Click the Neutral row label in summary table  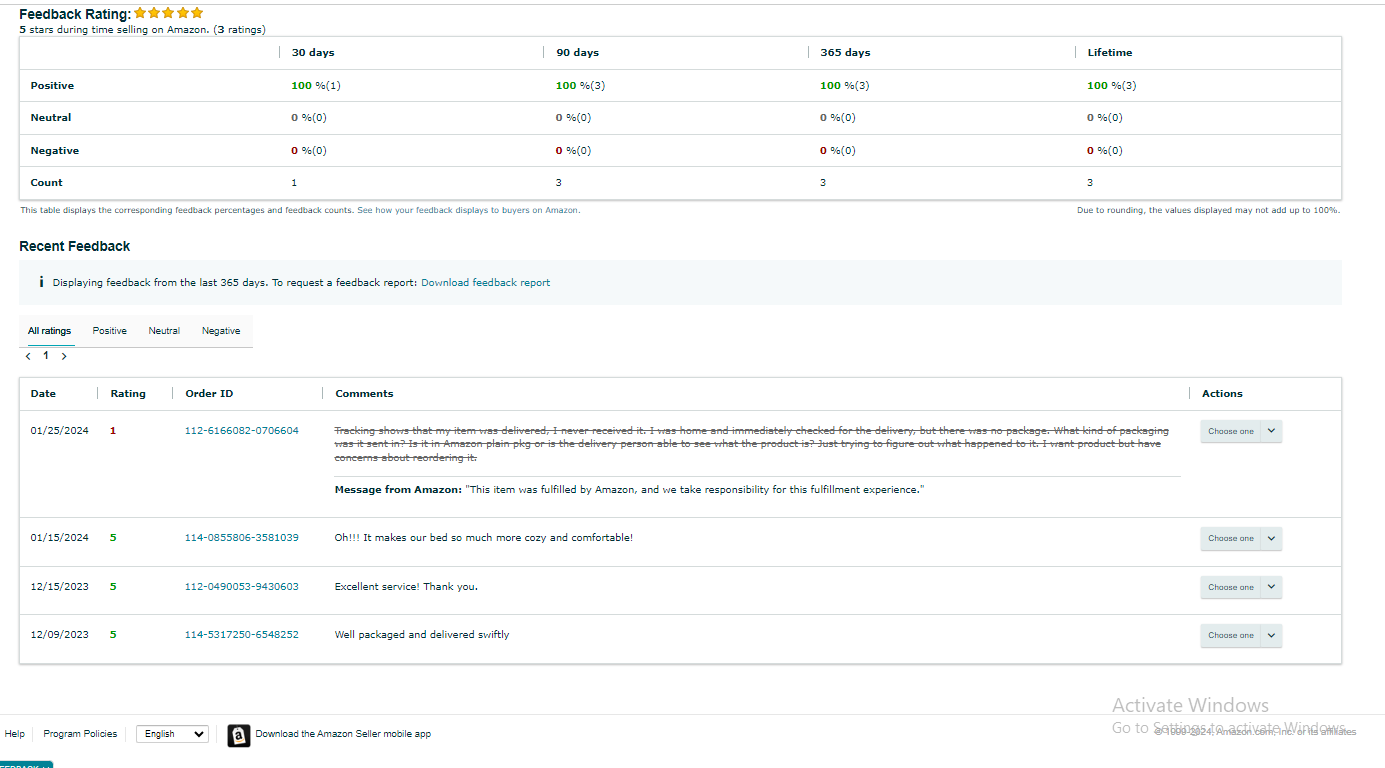(51, 118)
